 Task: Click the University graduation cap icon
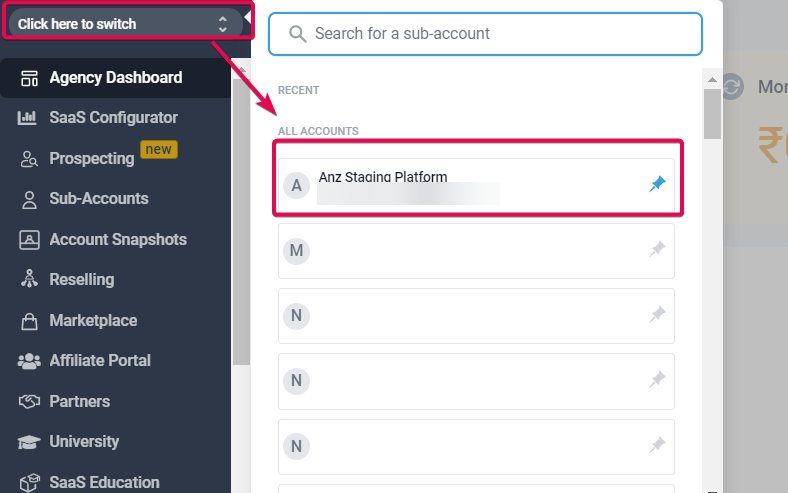point(29,442)
